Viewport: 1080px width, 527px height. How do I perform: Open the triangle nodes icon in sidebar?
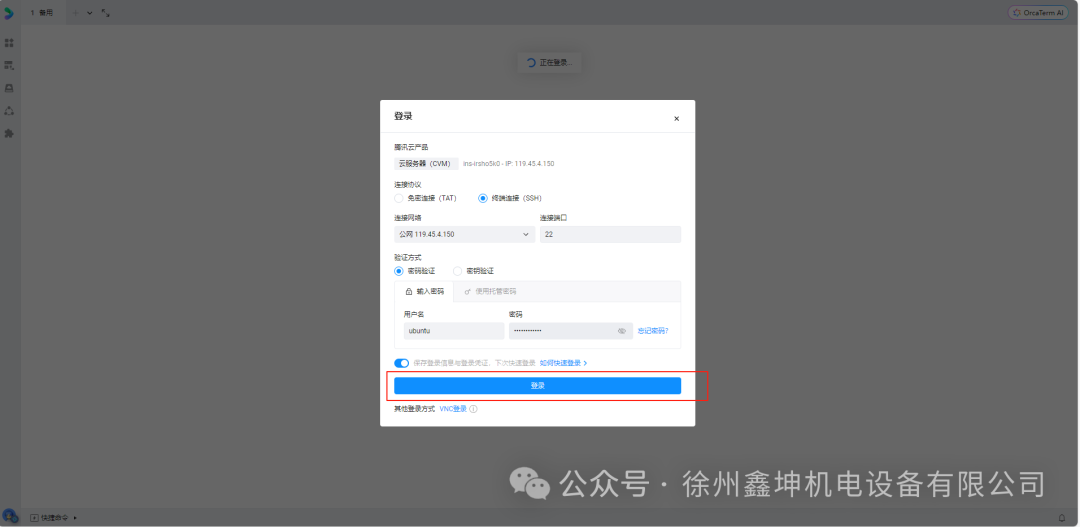click(9, 111)
